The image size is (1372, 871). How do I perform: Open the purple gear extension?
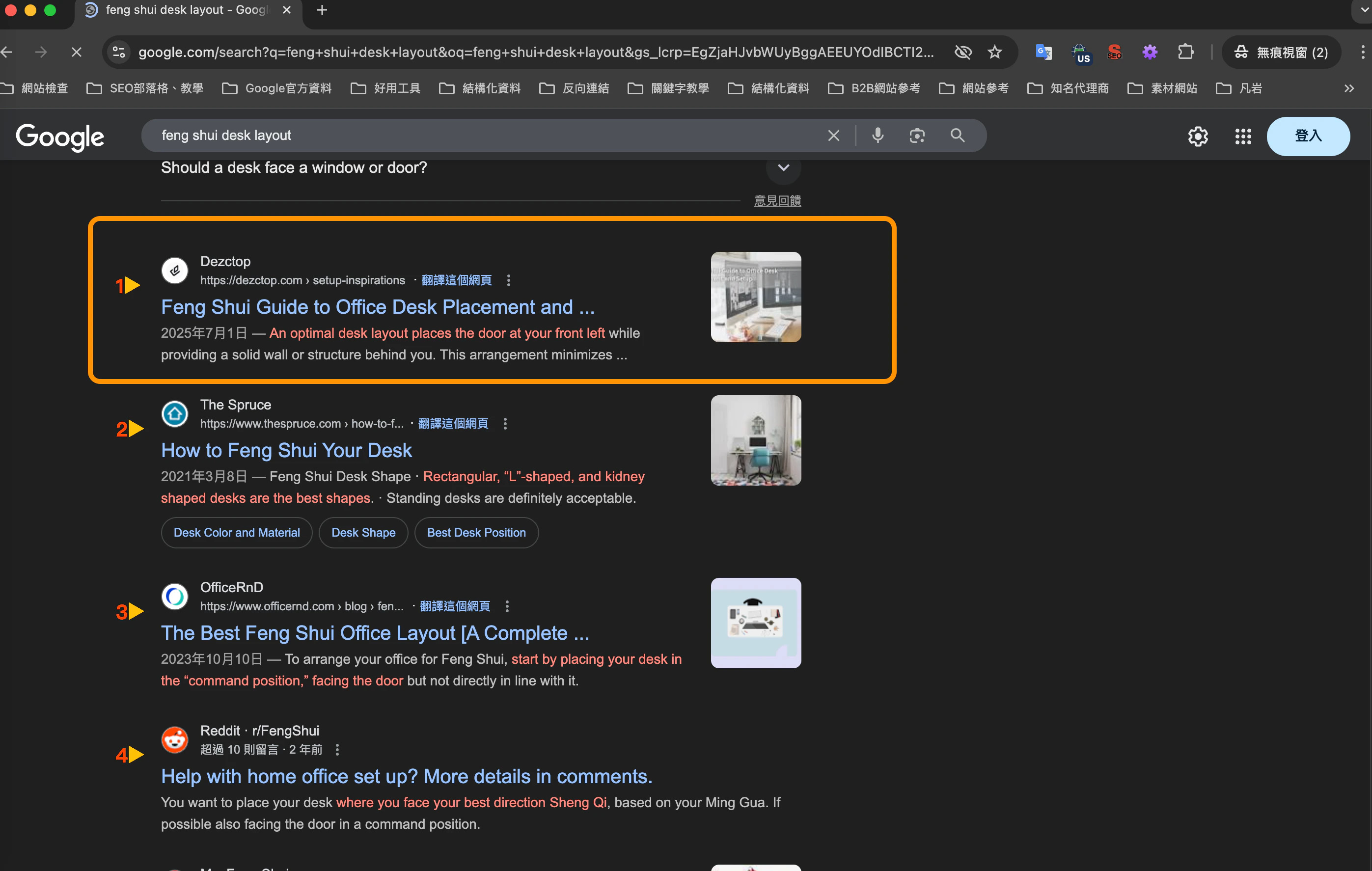pyautogui.click(x=1150, y=53)
